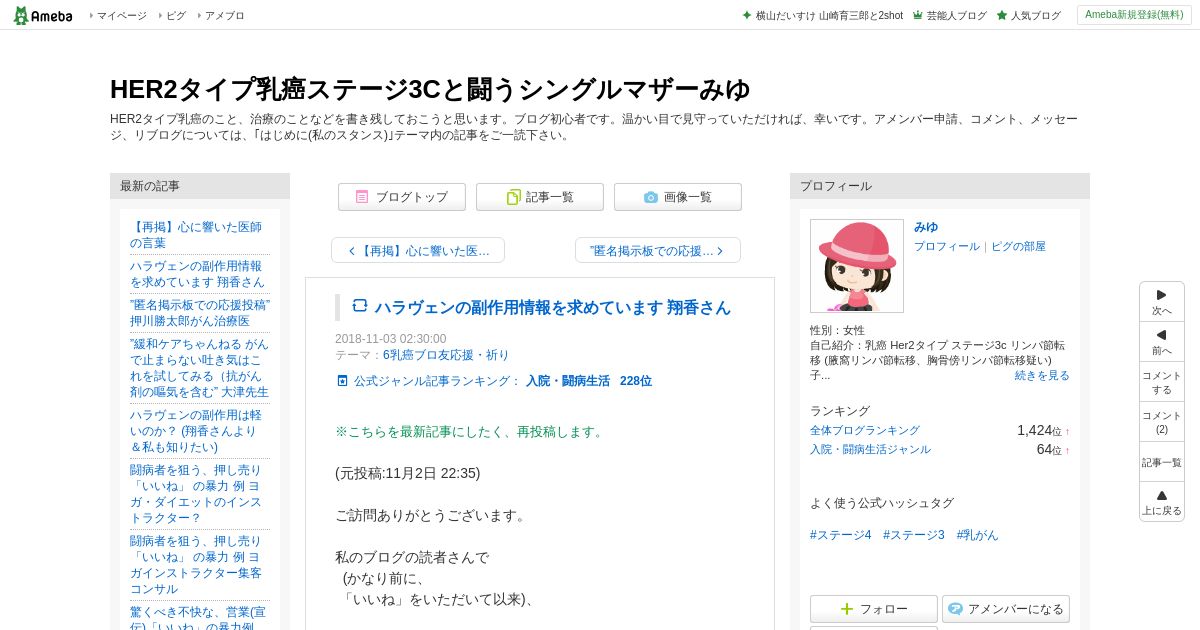Viewport: 1200px width, 630px height.
Task: Open hashtag #ステージ4
Action: point(840,535)
